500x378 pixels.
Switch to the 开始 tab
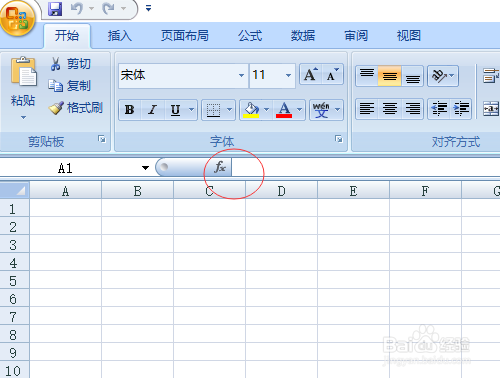[67, 35]
